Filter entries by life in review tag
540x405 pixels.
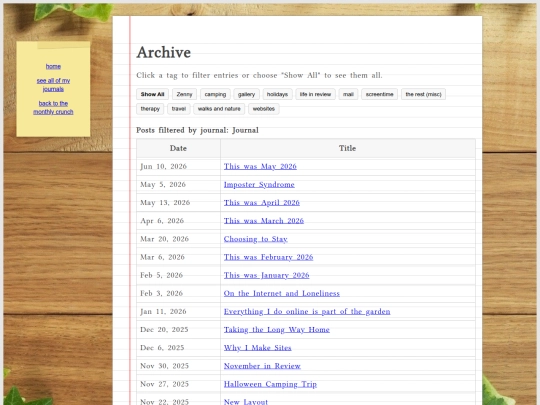[315, 94]
